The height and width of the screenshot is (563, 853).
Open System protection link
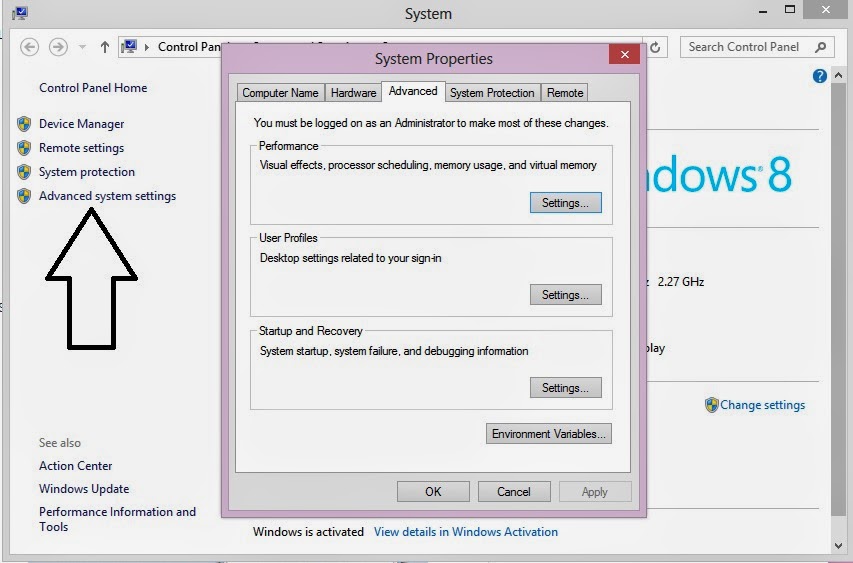point(86,172)
